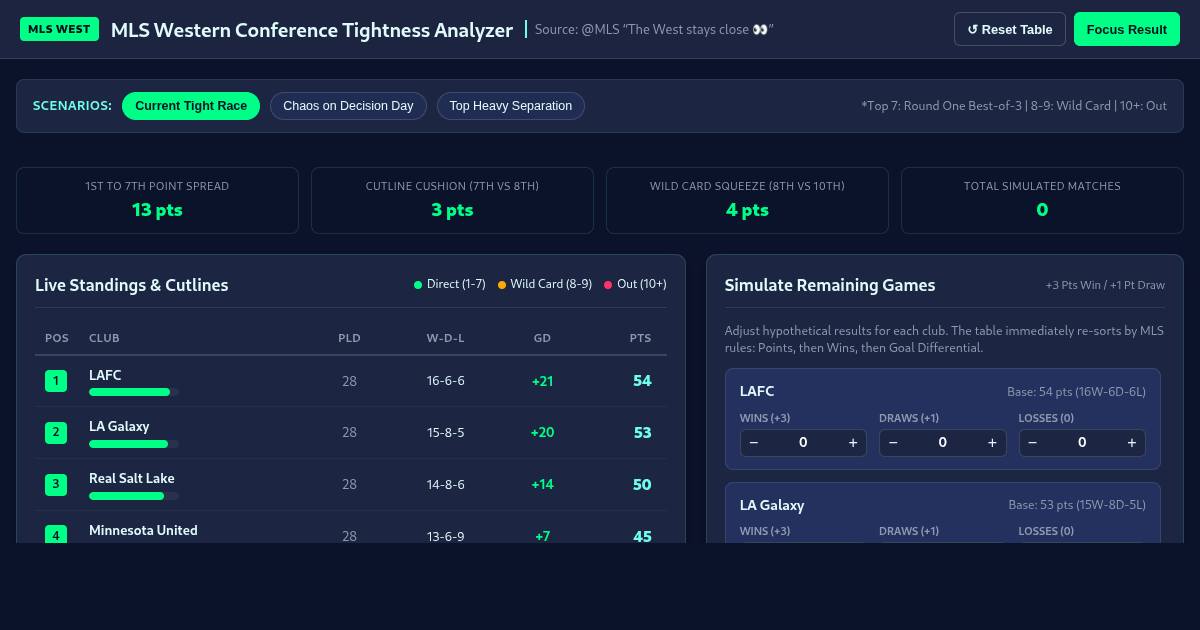The height and width of the screenshot is (630, 1200).
Task: Click the 15-8-5 record for LA Galaxy
Action: pos(446,433)
